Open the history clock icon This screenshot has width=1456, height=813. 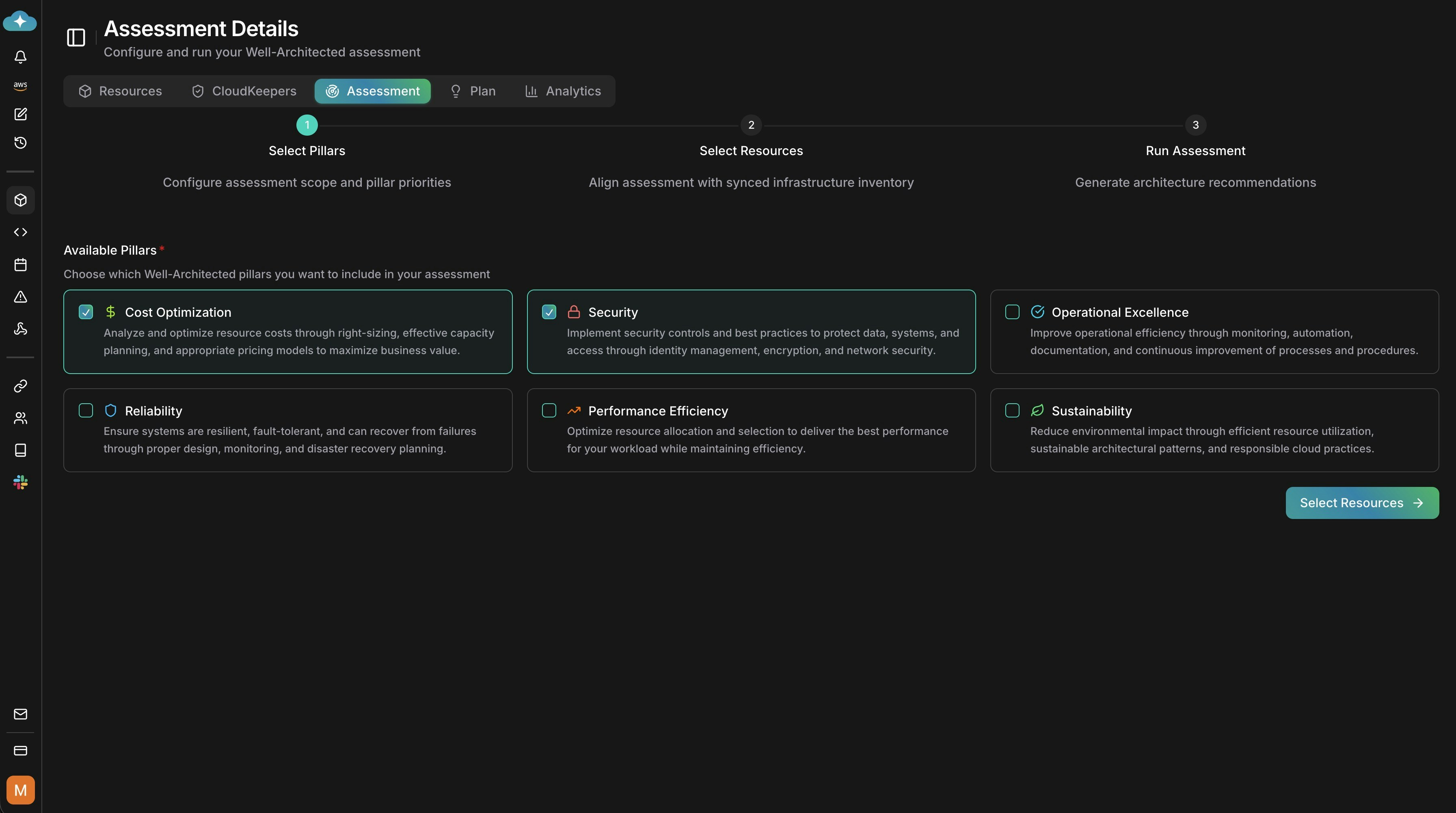(x=20, y=143)
